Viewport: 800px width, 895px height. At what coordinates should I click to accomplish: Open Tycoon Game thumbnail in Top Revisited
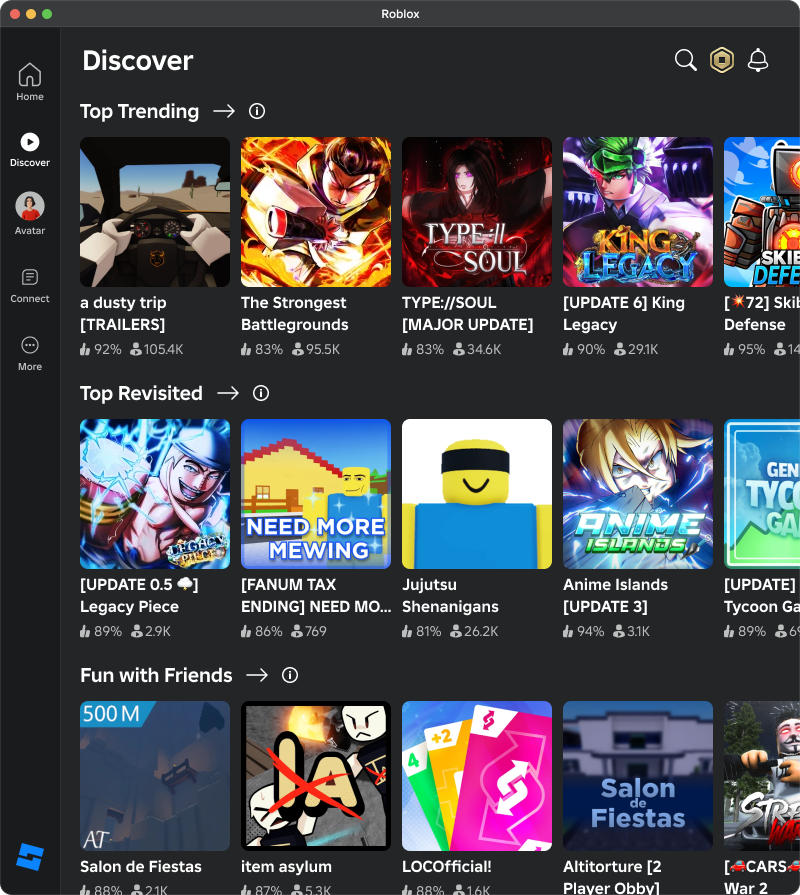(x=762, y=494)
